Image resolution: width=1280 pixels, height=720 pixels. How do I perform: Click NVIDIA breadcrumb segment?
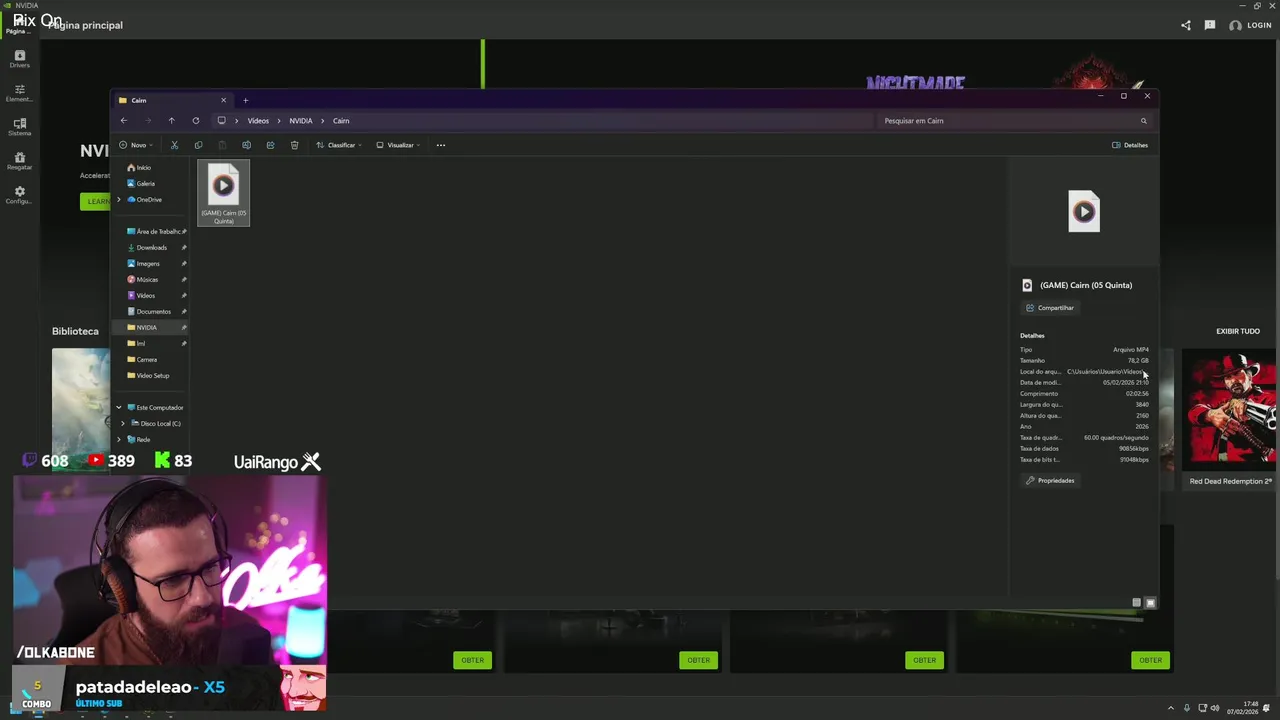pos(301,121)
